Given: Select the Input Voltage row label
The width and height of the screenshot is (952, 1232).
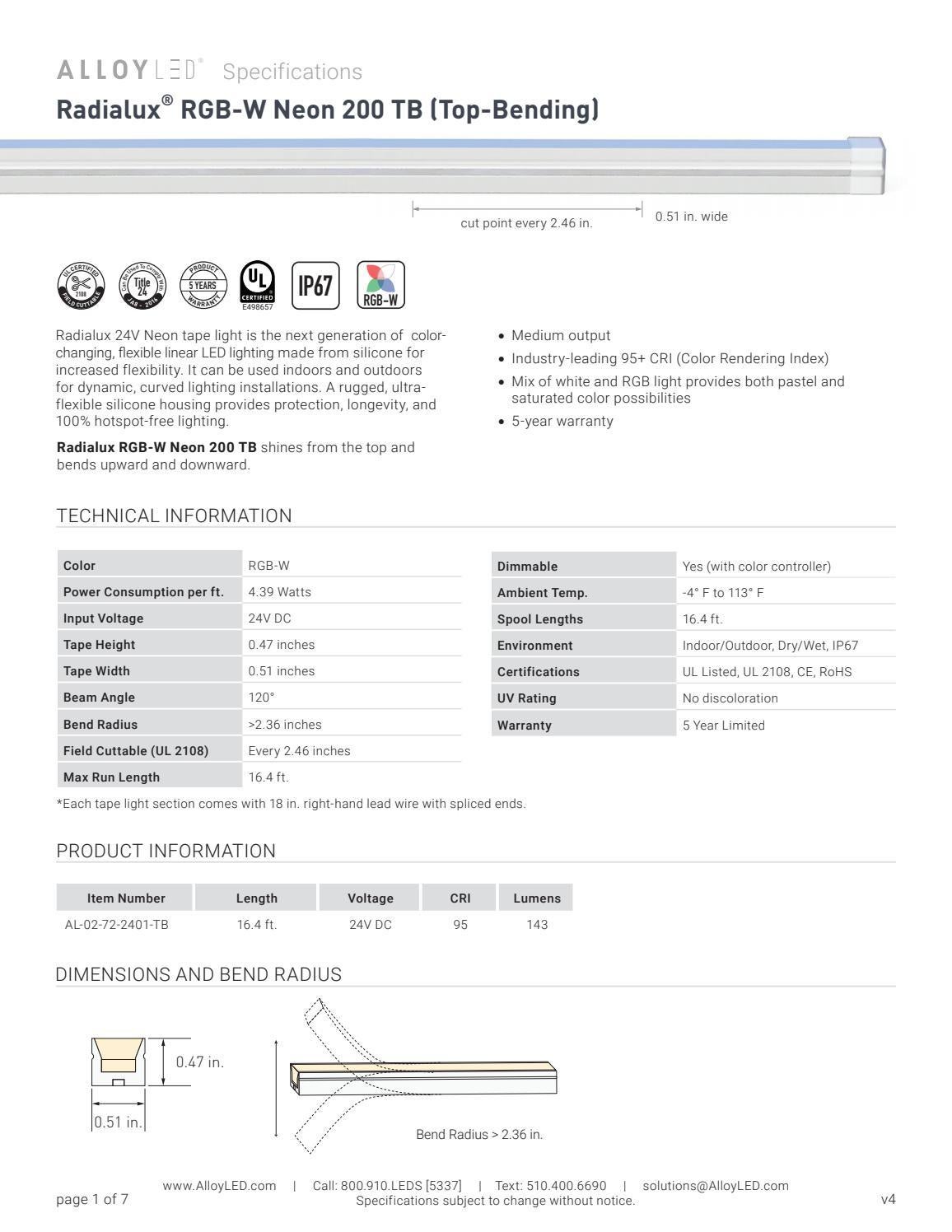Looking at the screenshot, I should (103, 618).
